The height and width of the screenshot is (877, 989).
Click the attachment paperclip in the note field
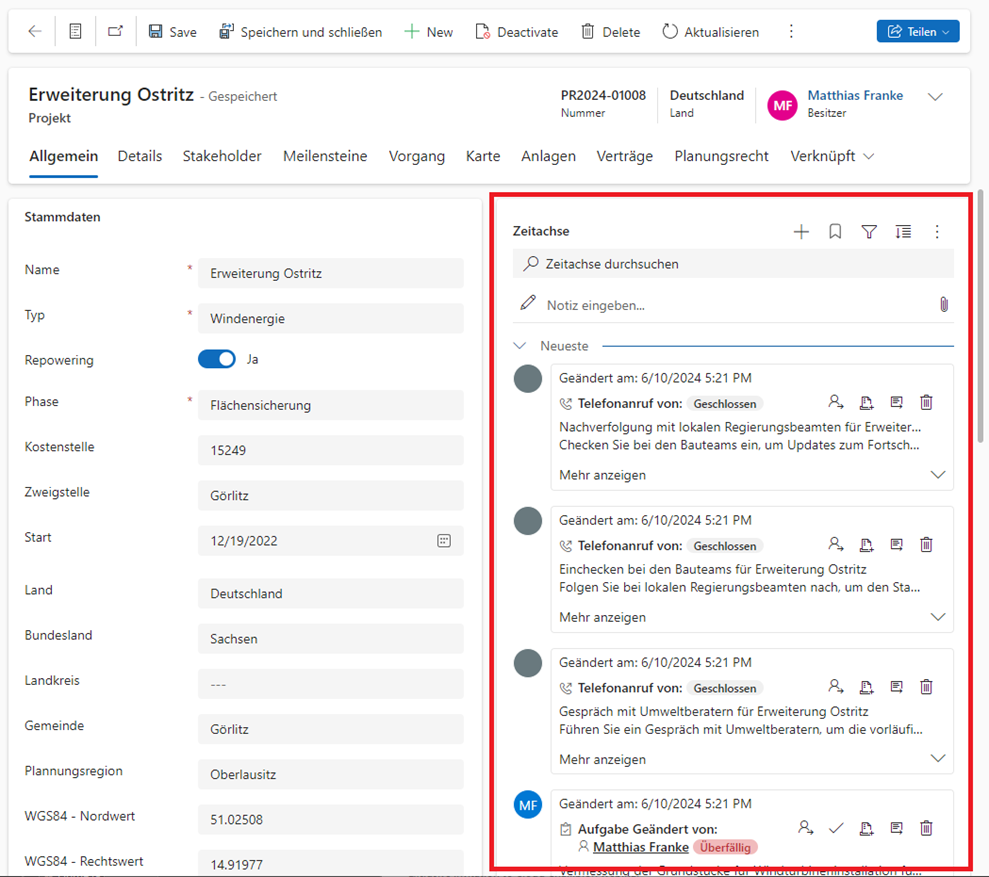click(943, 305)
